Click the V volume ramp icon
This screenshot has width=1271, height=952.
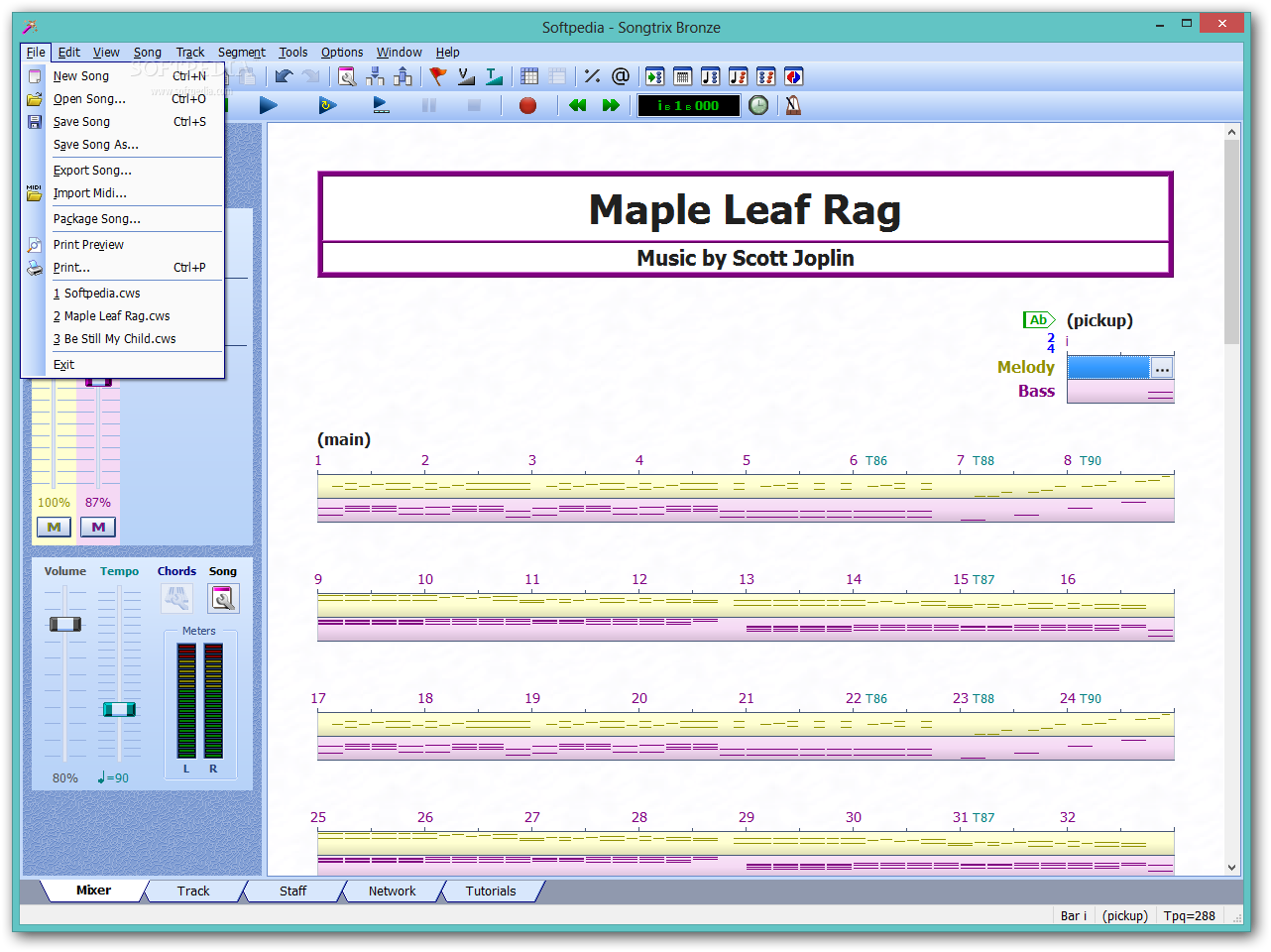click(x=466, y=76)
